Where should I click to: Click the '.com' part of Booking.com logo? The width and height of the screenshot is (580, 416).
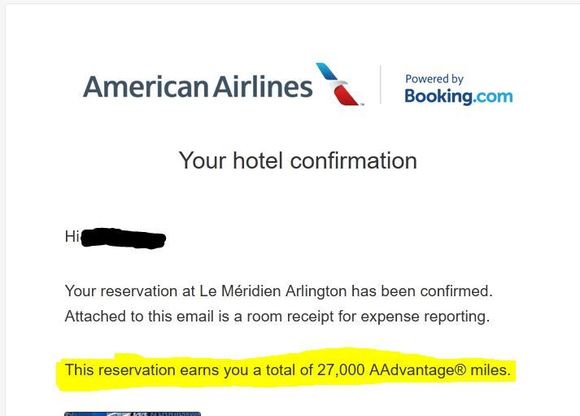click(x=493, y=97)
